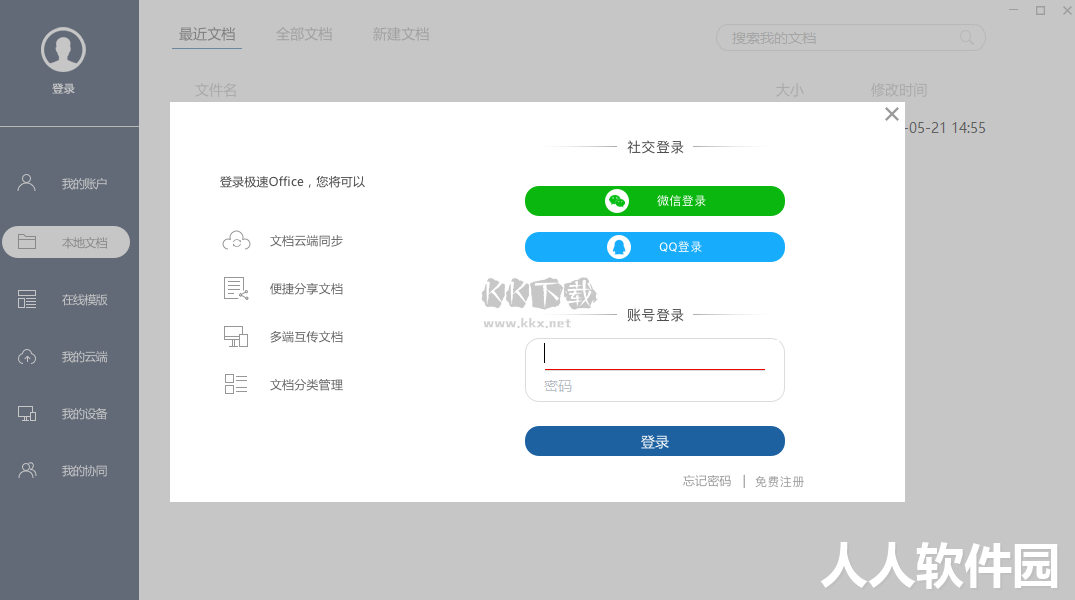This screenshot has height=600, width=1075.
Task: Click the document category management (文档分类管理) icon
Action: coord(236,384)
